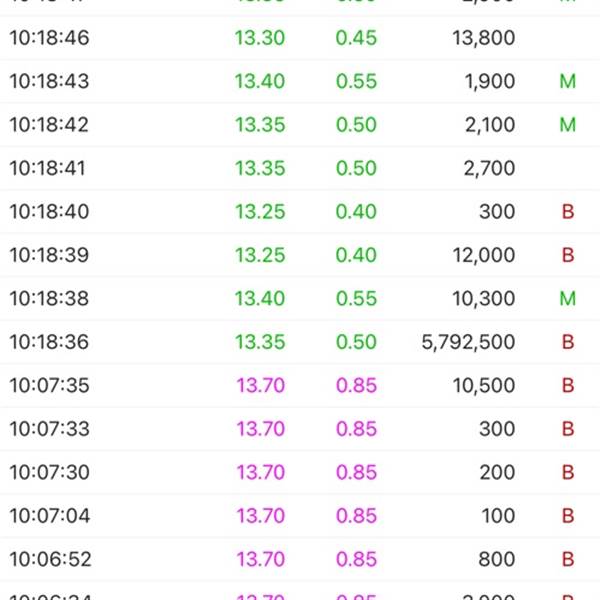Screen dimensions: 600x600
Task: Tap price 13.70 at 10:06:52
Action: [261, 559]
